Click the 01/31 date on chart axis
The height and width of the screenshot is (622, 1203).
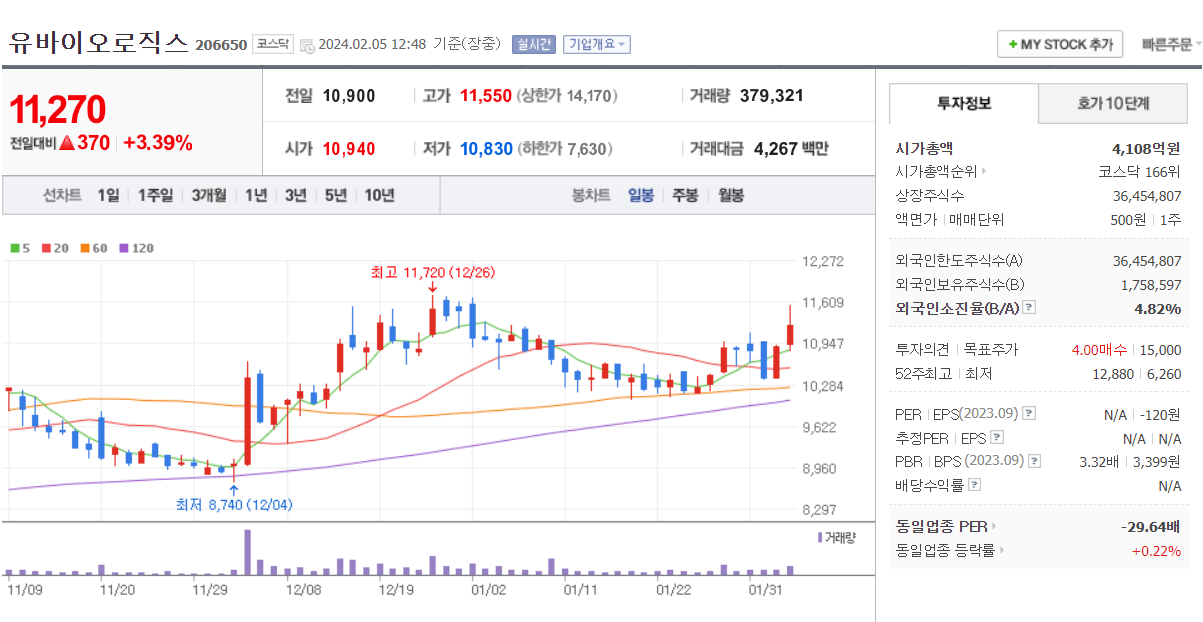click(x=765, y=590)
